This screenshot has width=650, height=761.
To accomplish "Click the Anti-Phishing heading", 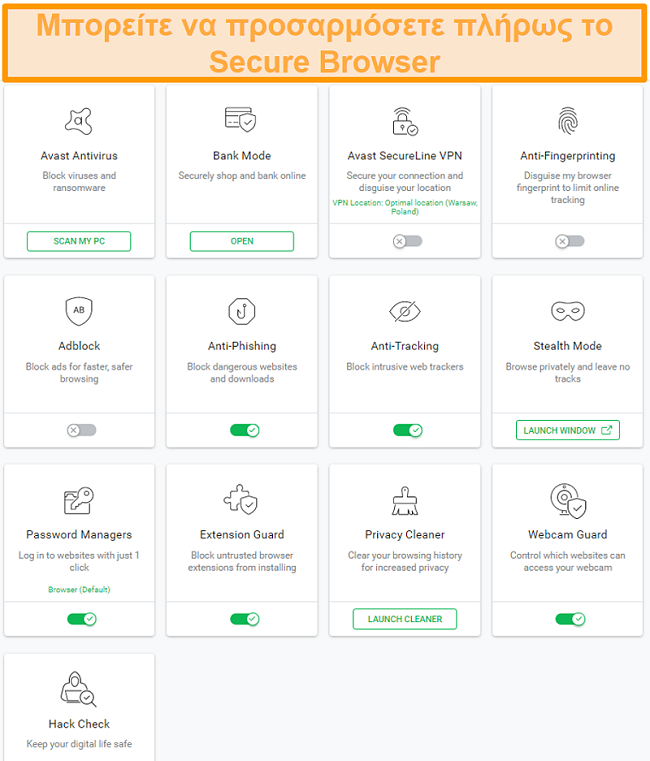I will pyautogui.click(x=242, y=346).
